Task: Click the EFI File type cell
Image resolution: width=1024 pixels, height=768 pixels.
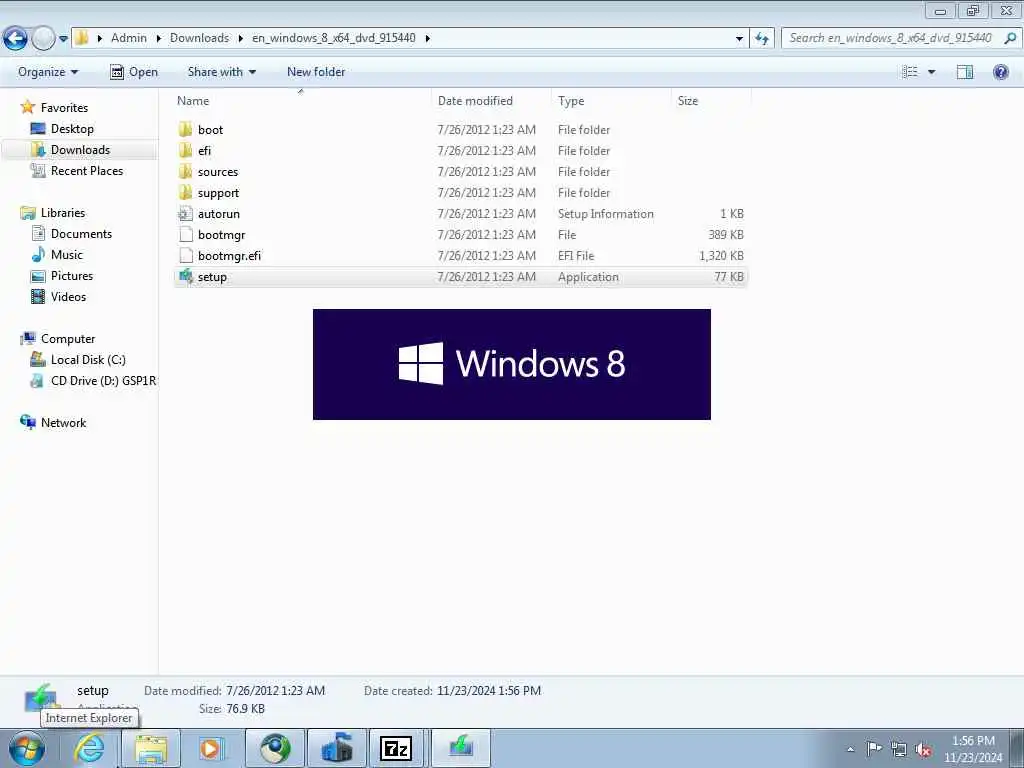Action: point(576,255)
